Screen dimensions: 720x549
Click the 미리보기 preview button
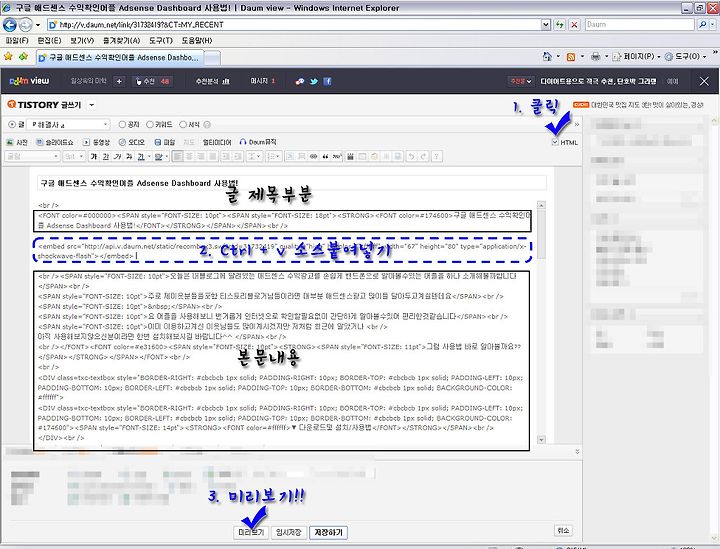point(251,532)
